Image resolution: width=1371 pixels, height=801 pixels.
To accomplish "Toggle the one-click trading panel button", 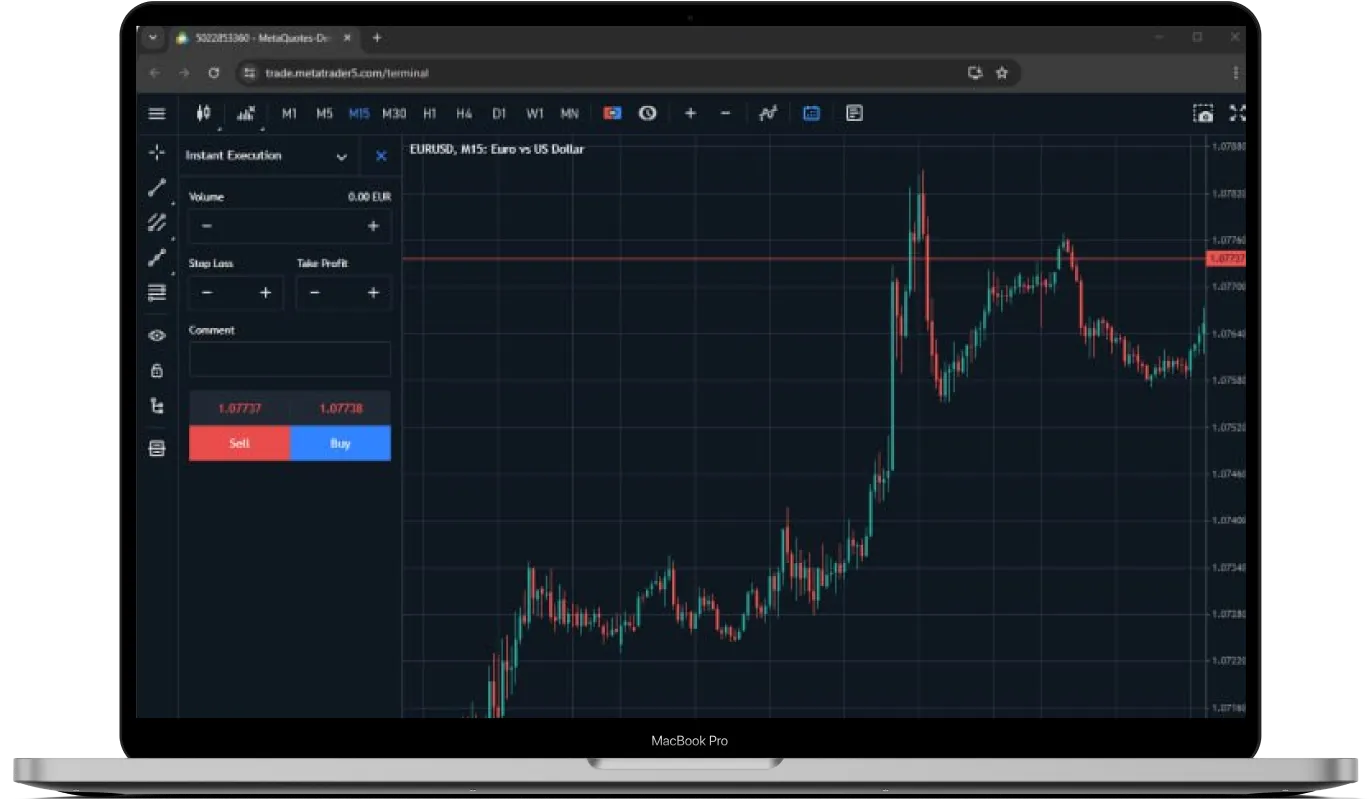I will tap(612, 114).
